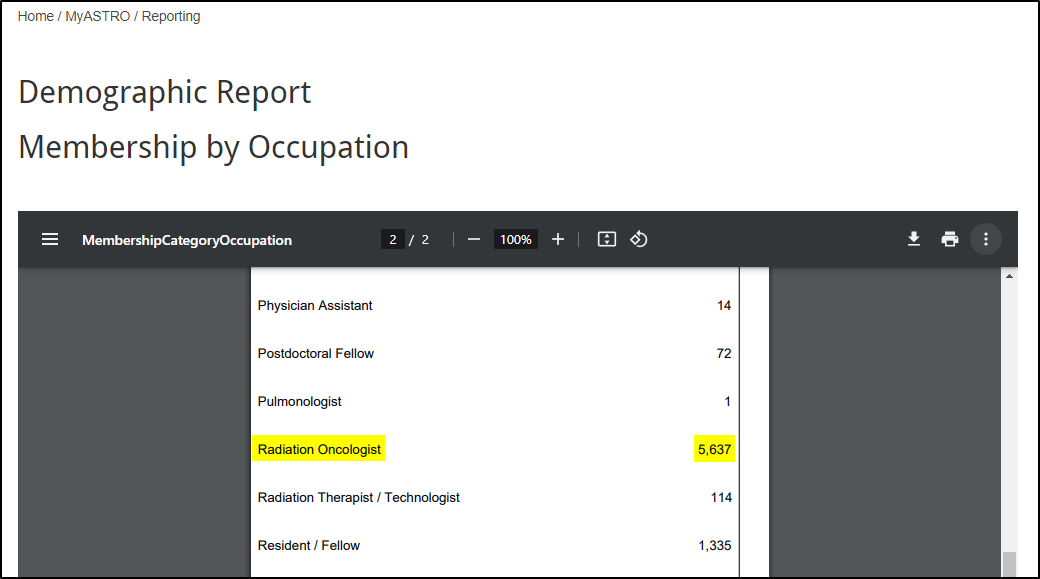Select the Physician Assistant row text
The width and height of the screenshot is (1040, 579).
point(315,306)
